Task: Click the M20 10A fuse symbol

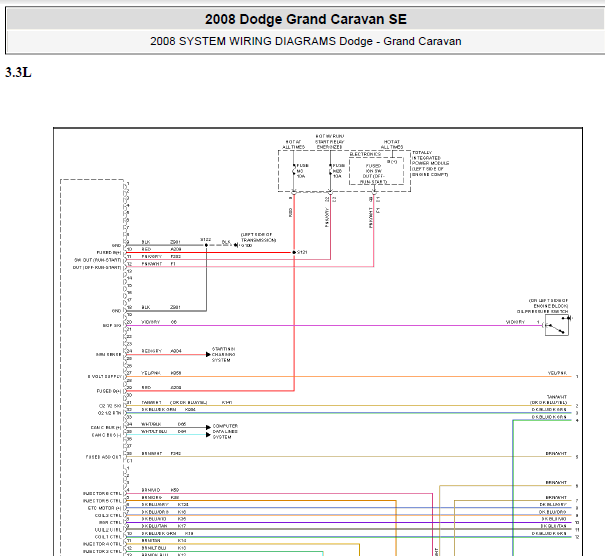Action: [x=331, y=171]
